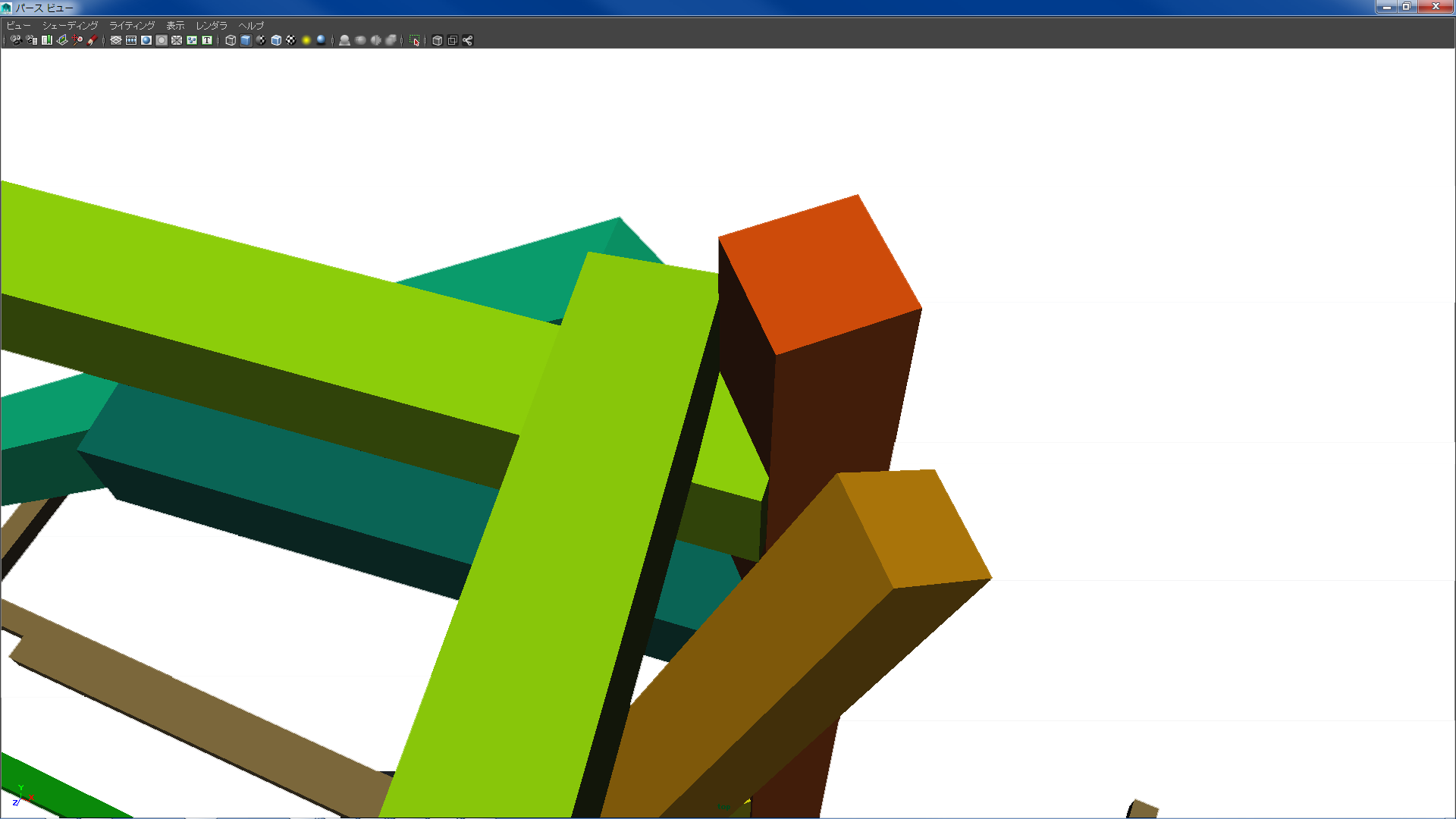Toggle the grid display icon

116,40
